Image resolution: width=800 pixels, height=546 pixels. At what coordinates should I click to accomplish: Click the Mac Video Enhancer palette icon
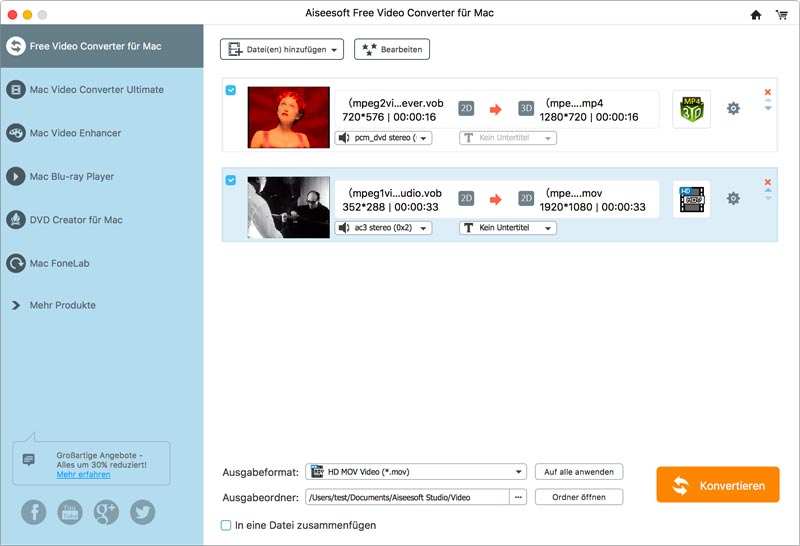16,133
